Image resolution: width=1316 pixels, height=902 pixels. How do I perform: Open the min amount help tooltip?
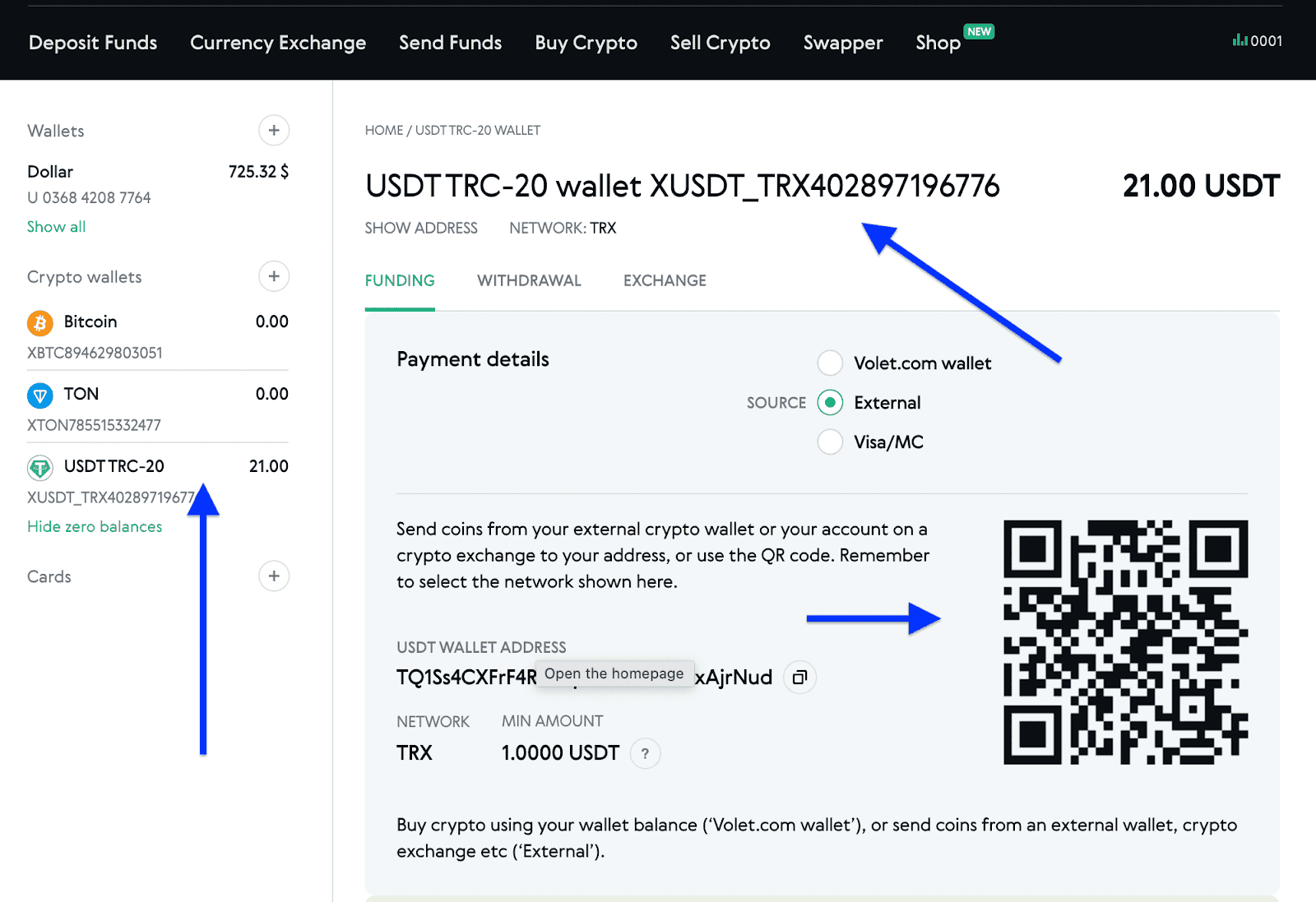[x=645, y=752]
